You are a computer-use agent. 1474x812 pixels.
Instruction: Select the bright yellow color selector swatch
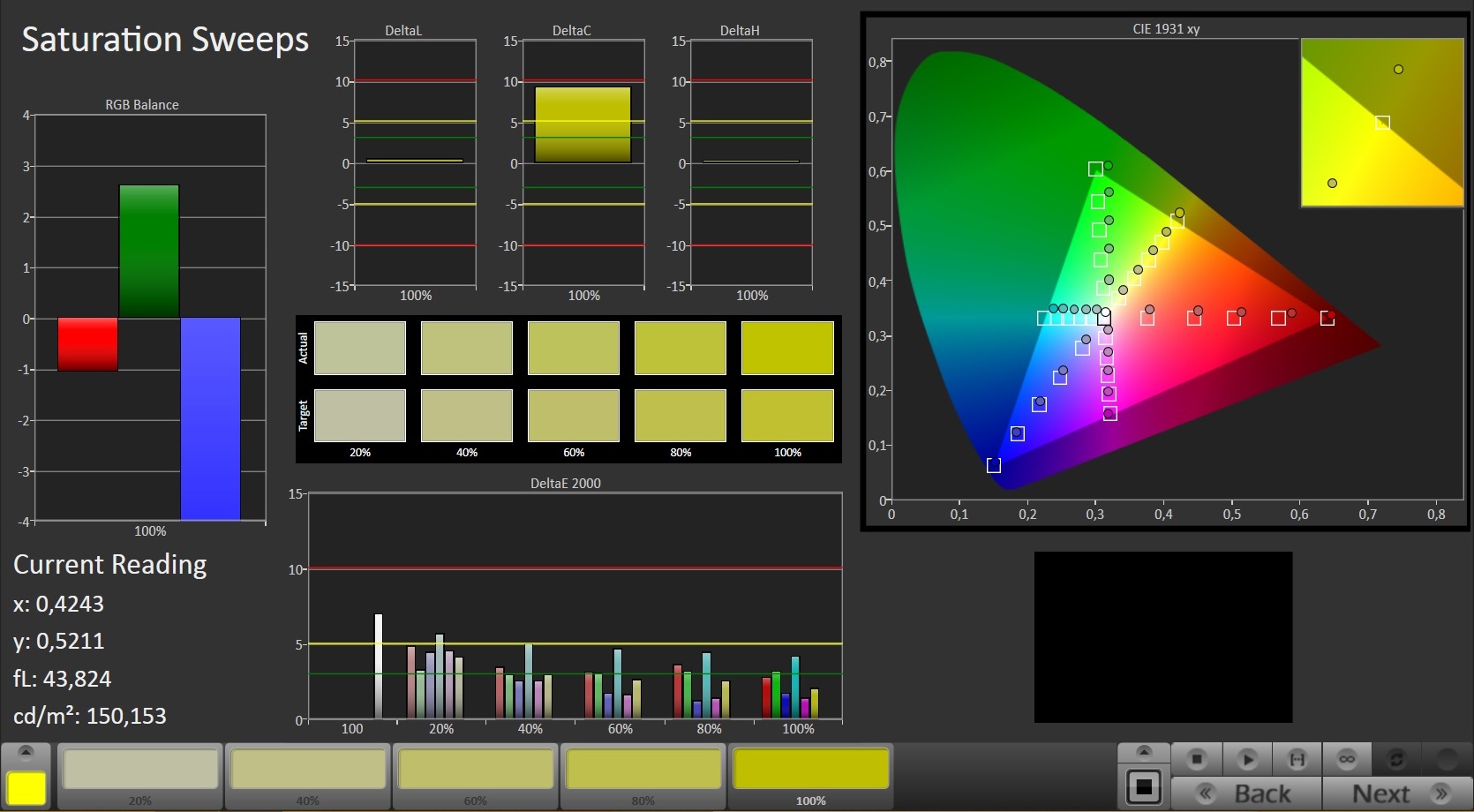click(26, 787)
